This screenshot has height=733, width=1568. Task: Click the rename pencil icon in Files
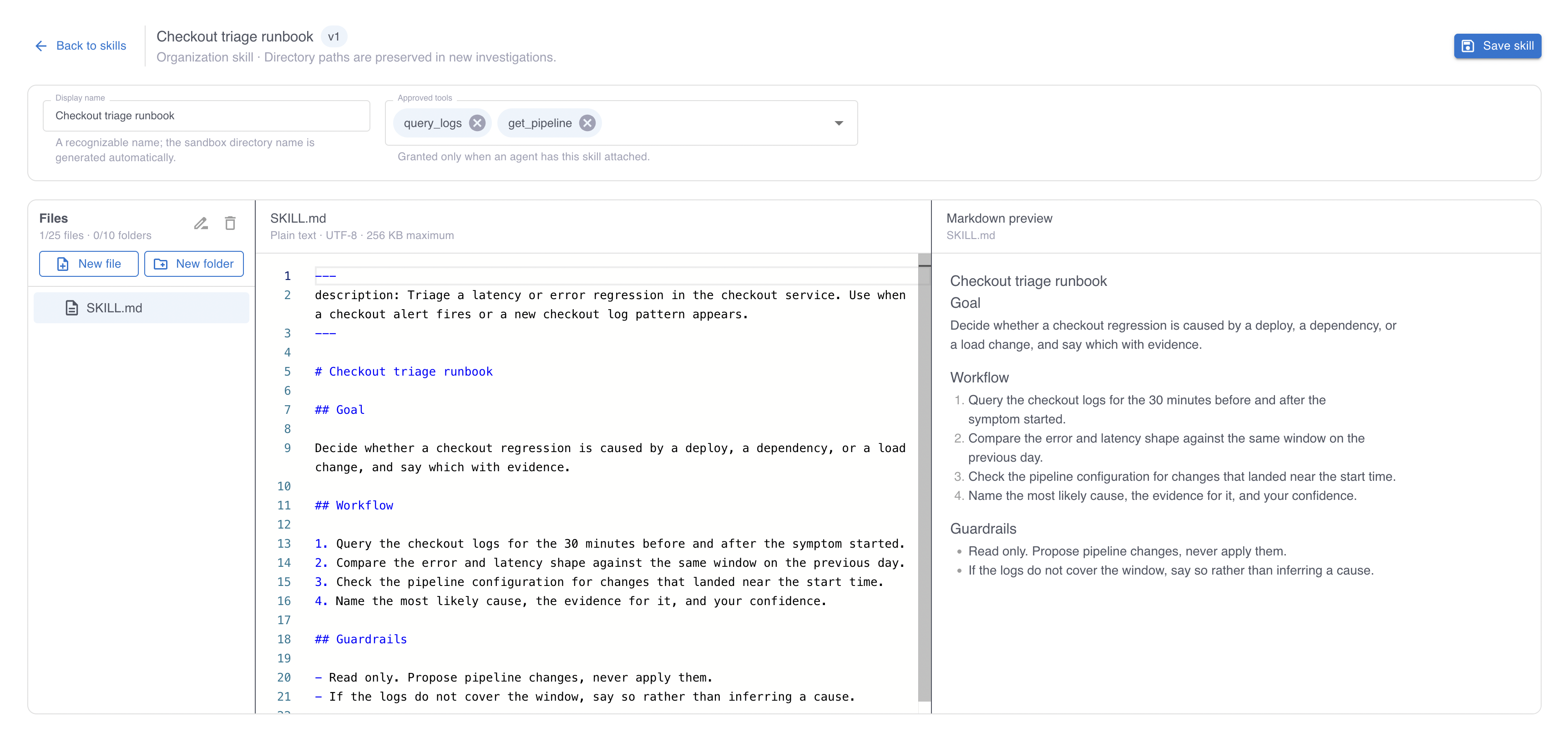point(201,224)
